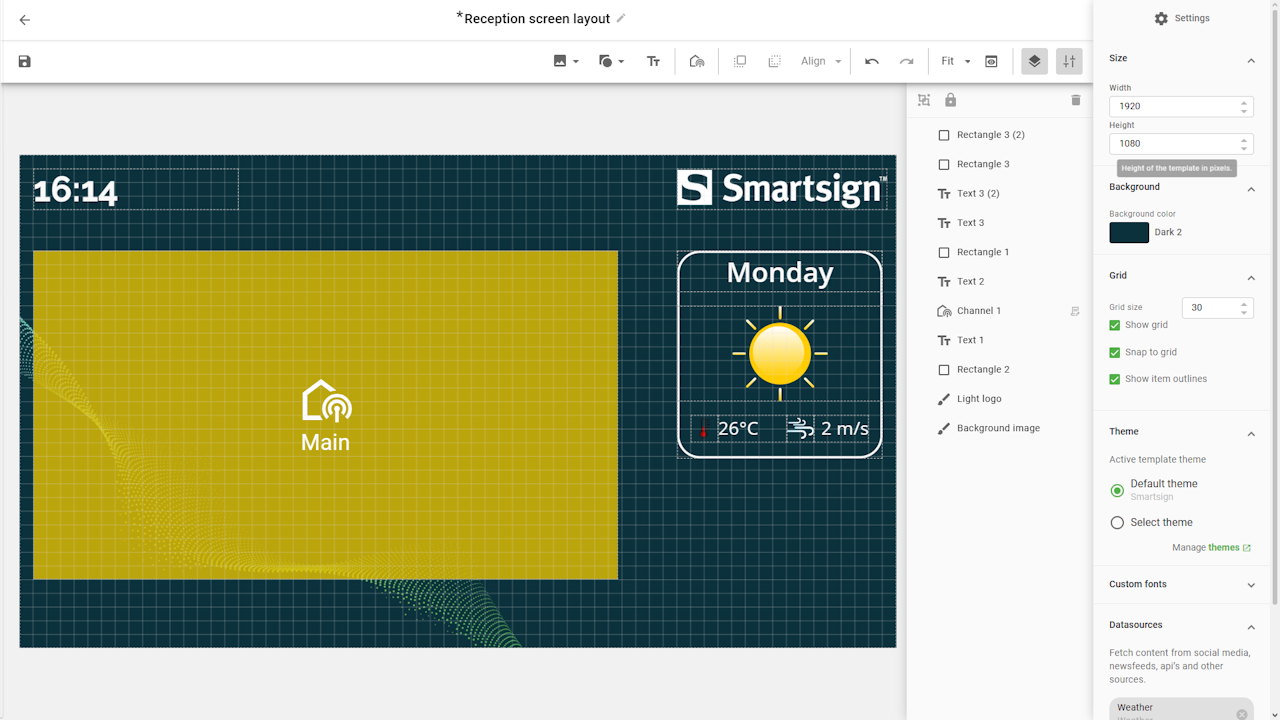Click the add channel icon in toolbar
Viewport: 1280px width, 720px height.
click(x=697, y=62)
